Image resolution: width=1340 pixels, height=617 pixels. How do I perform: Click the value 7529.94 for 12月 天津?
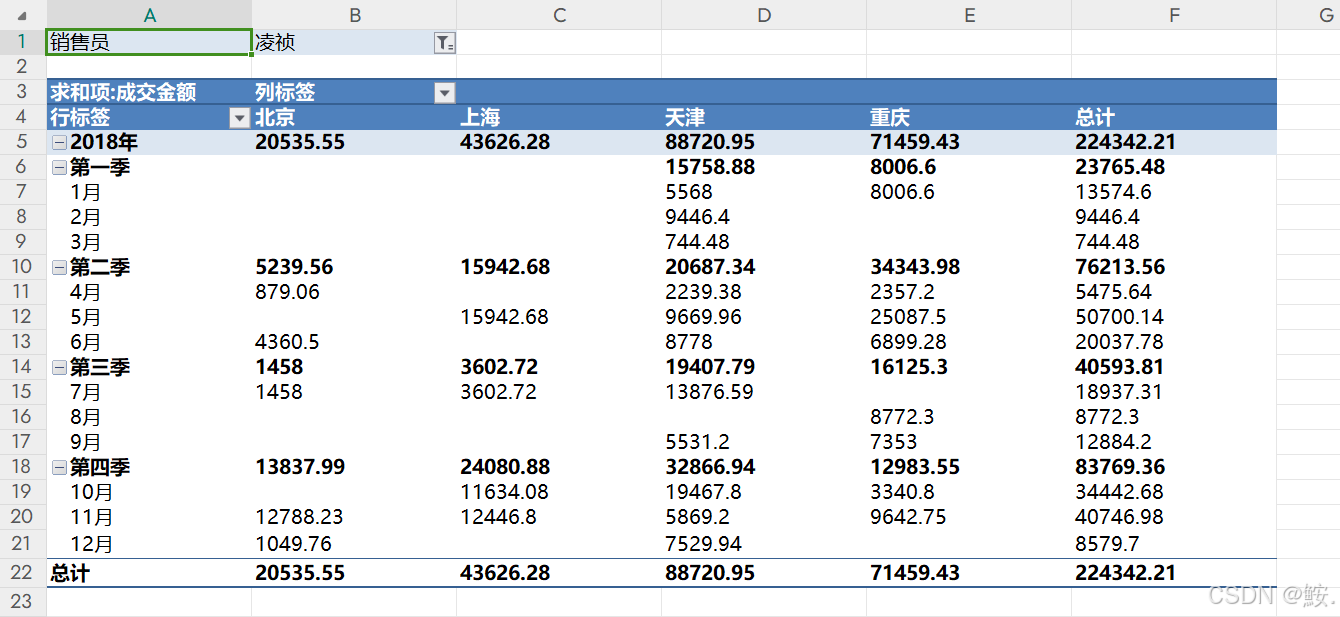pyautogui.click(x=703, y=545)
